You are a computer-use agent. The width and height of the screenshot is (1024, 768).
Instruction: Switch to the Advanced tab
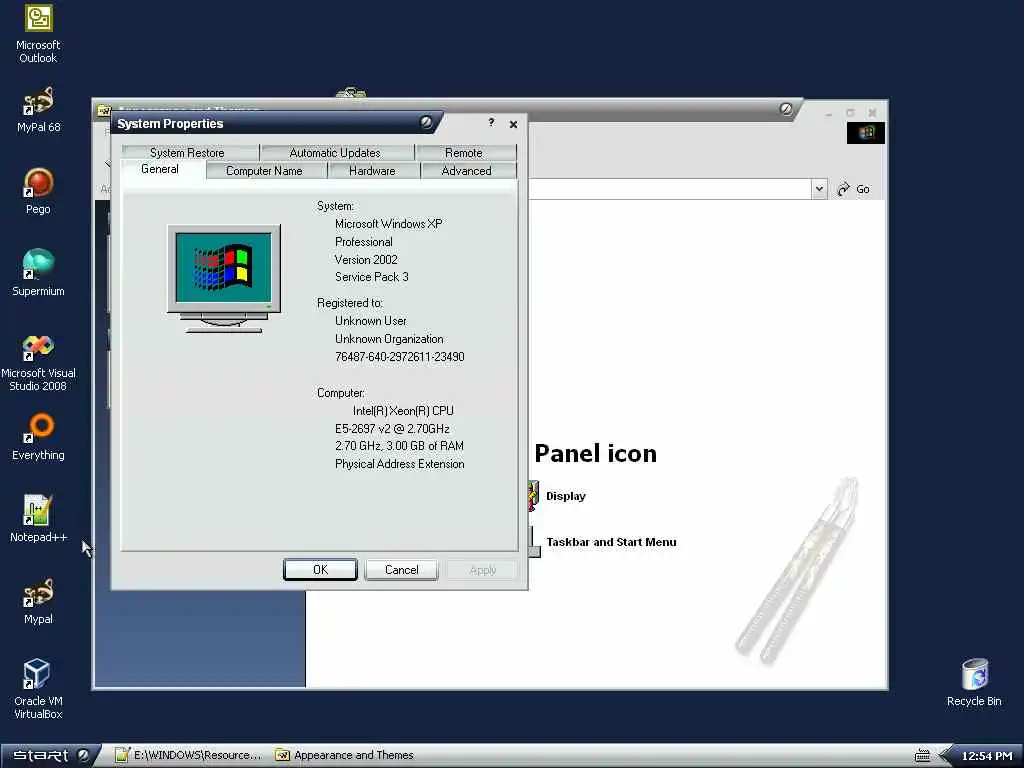(466, 170)
